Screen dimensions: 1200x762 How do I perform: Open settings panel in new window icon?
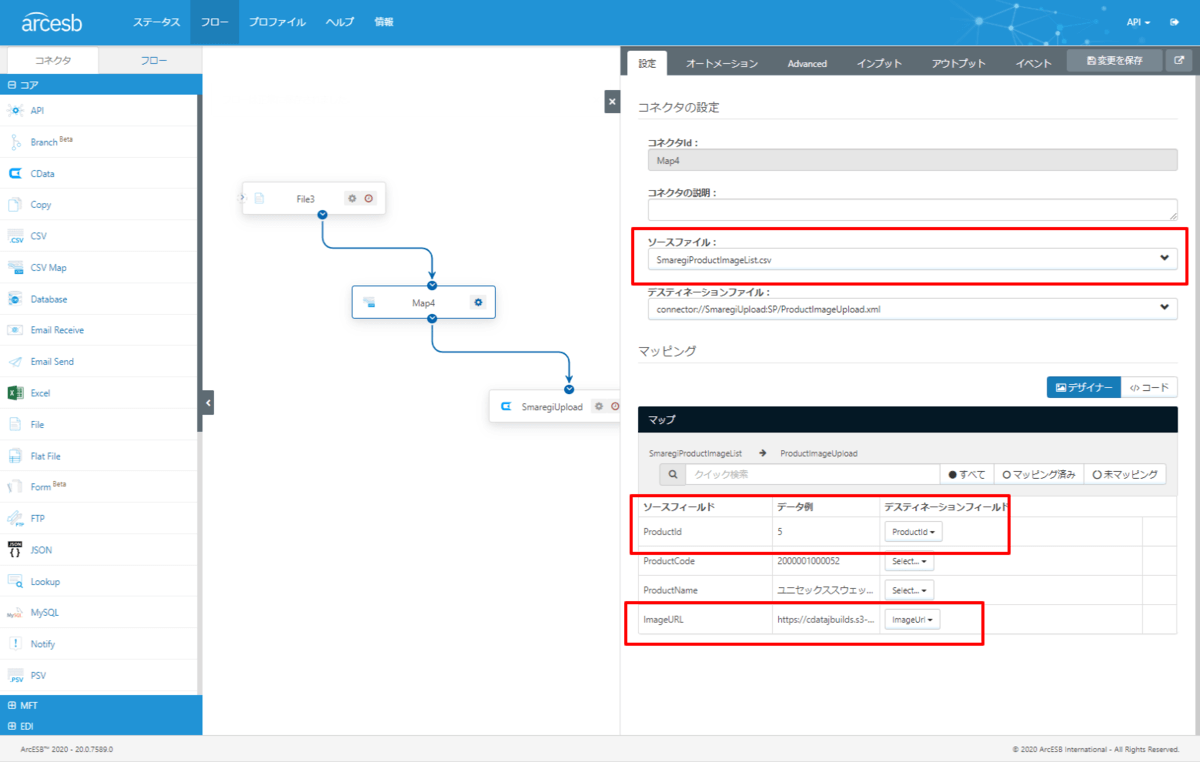(x=1178, y=61)
